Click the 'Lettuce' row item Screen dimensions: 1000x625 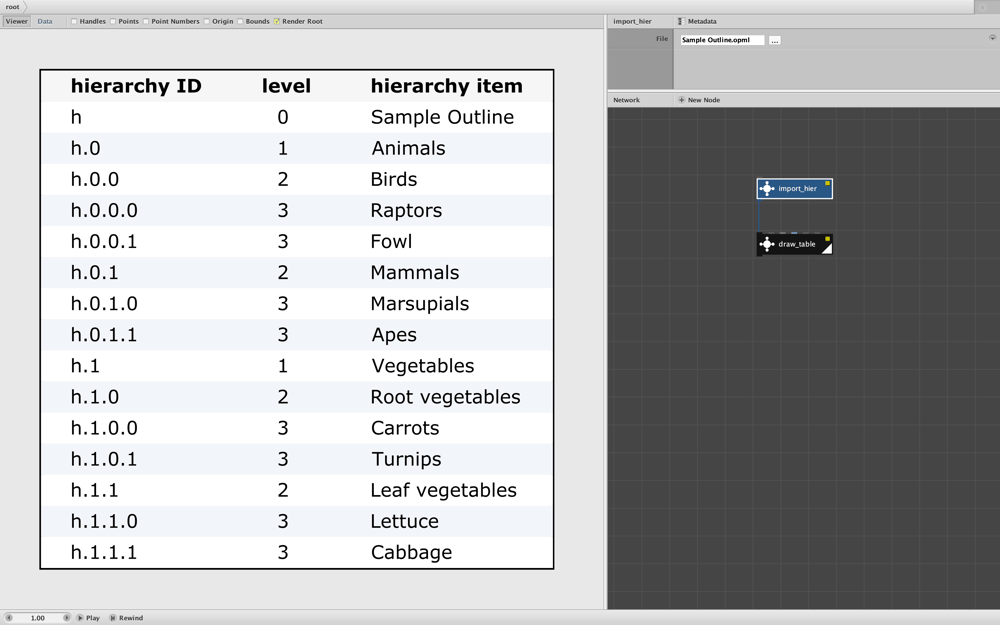coord(404,522)
